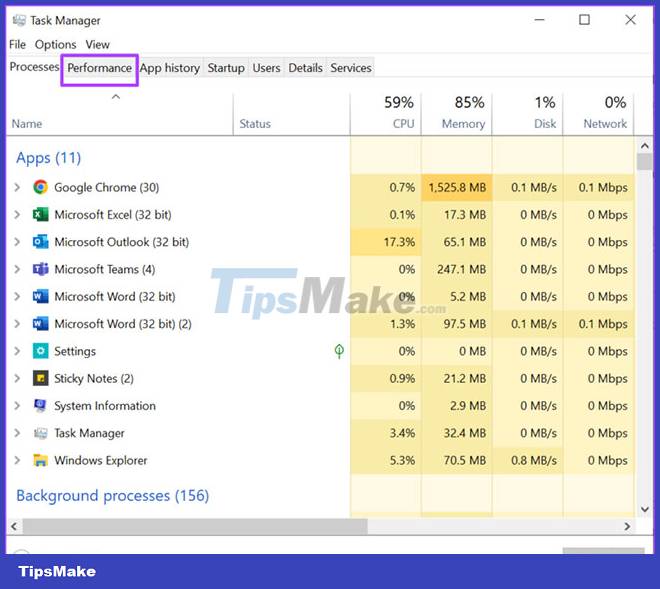Sort by the Status column header
The height and width of the screenshot is (589, 660).
pyautogui.click(x=291, y=114)
